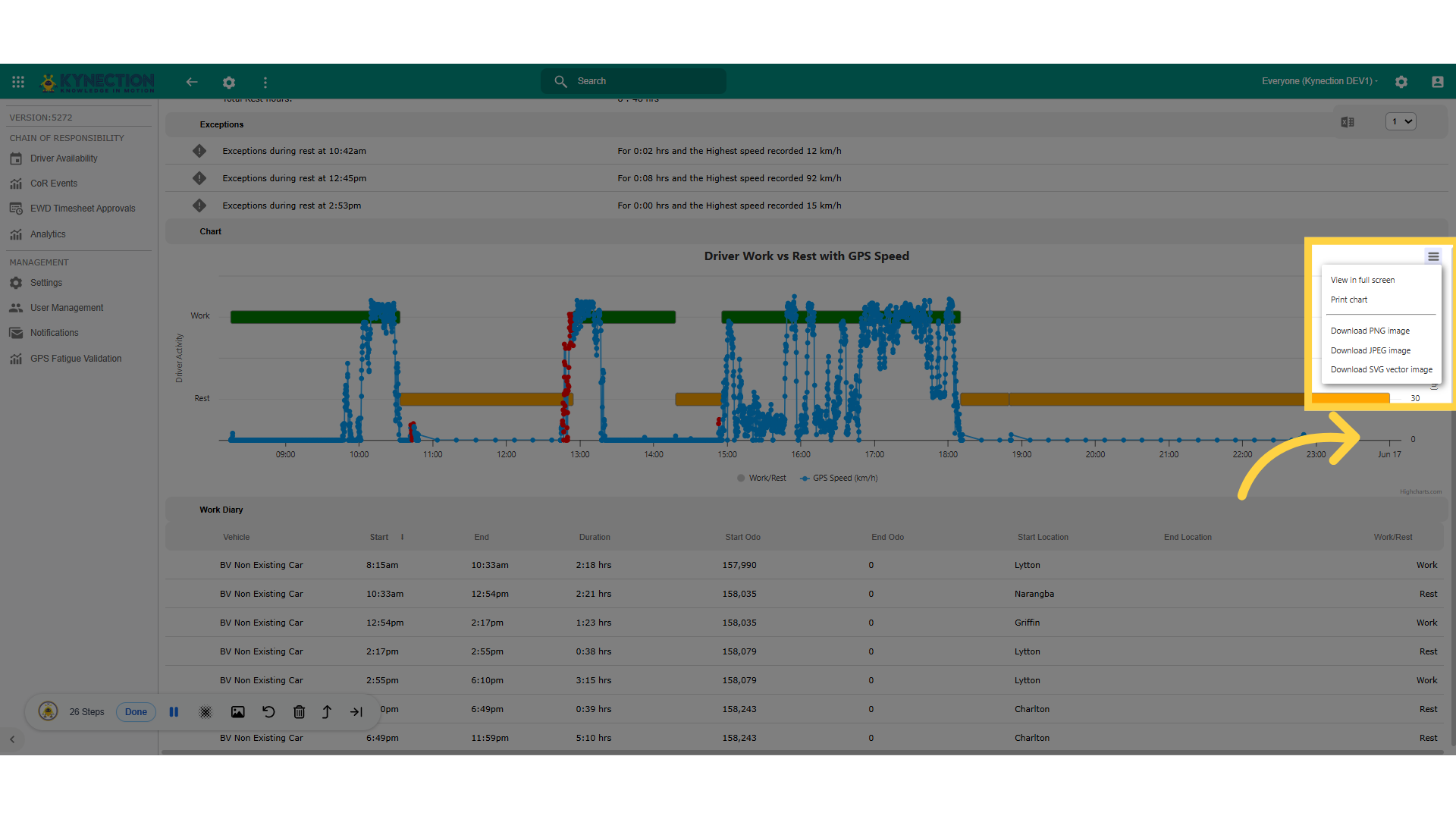Pause the step recording
The width and height of the screenshot is (1456, 819).
(x=174, y=712)
